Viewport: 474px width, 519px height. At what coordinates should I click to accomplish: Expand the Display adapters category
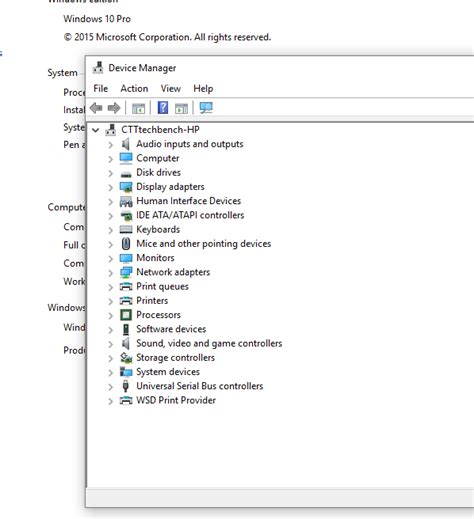click(x=110, y=188)
